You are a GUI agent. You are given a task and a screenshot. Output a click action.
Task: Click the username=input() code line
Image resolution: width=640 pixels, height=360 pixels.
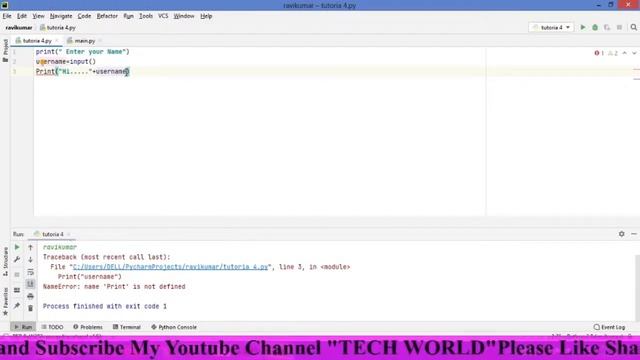[66, 62]
